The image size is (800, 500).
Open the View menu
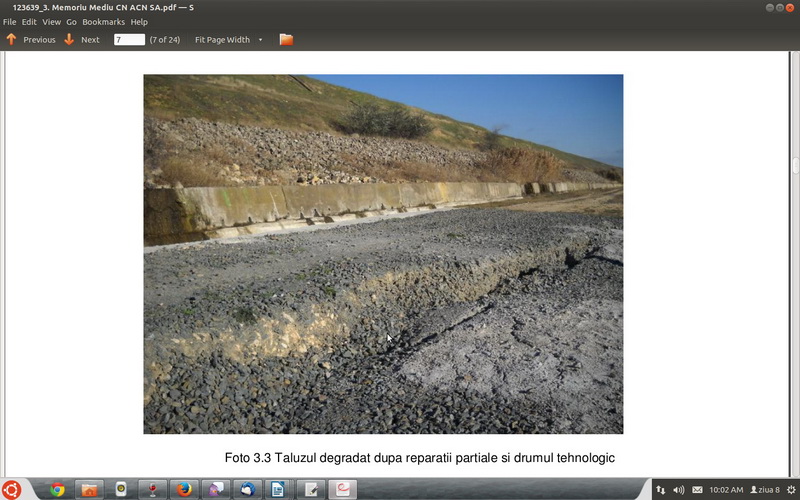point(51,22)
